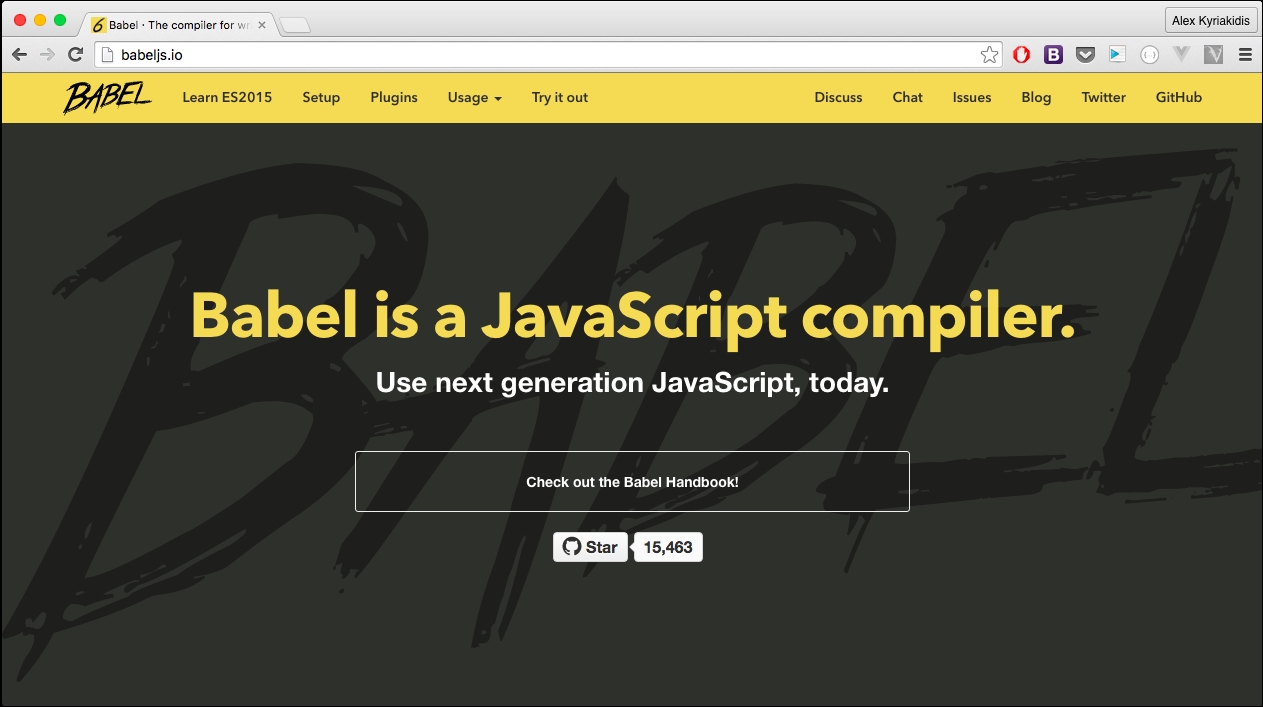
Task: Expand the Usage dropdown menu
Action: pos(475,97)
